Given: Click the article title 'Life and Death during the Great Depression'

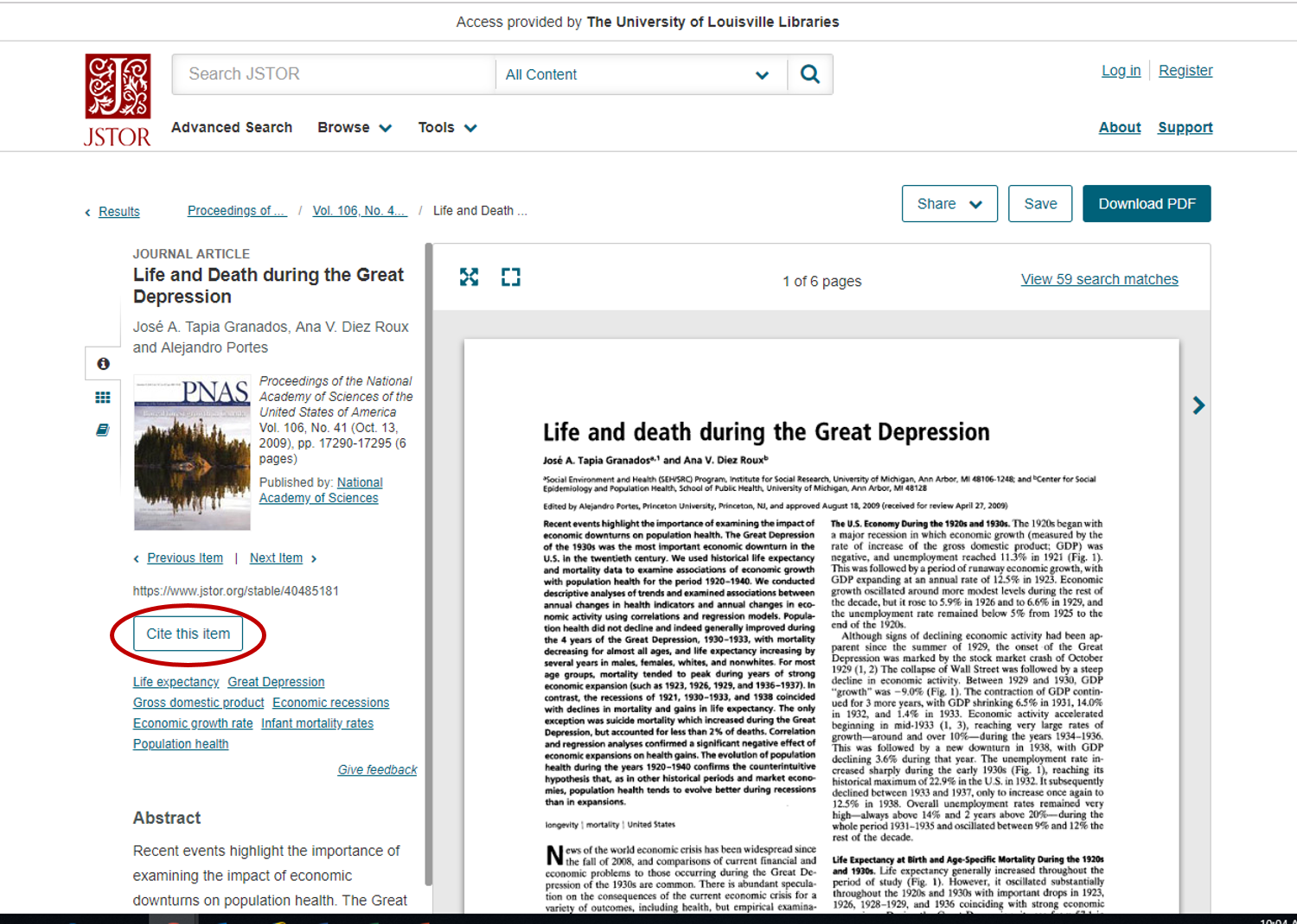Looking at the screenshot, I should pos(268,285).
